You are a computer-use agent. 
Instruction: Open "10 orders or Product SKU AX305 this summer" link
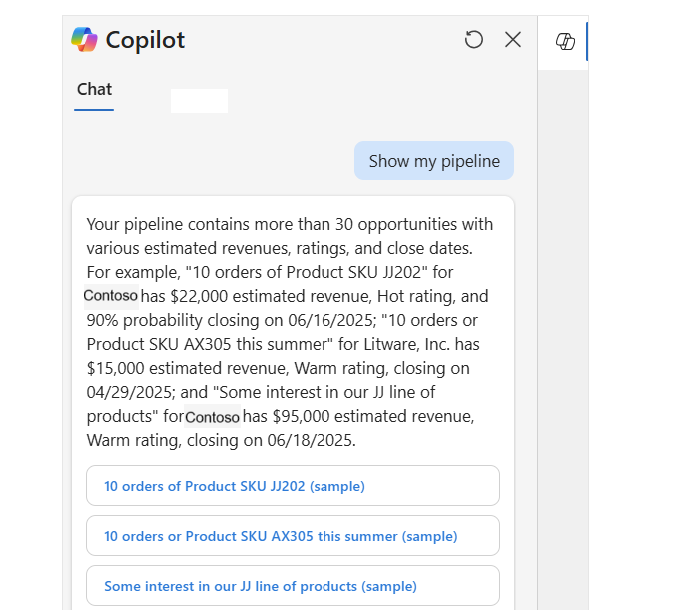click(293, 535)
